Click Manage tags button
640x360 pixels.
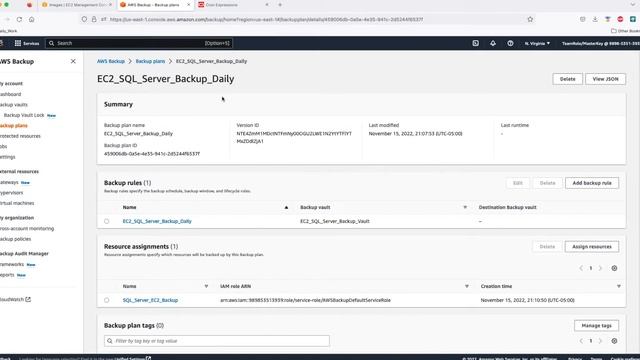click(x=596, y=326)
